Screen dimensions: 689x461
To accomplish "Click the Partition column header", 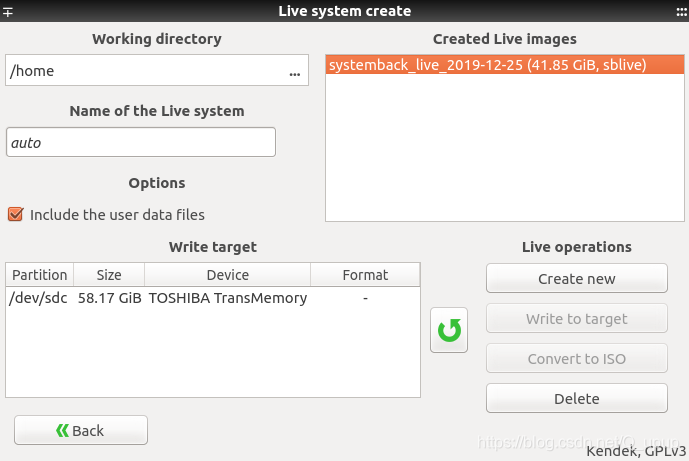I will coord(40,275).
